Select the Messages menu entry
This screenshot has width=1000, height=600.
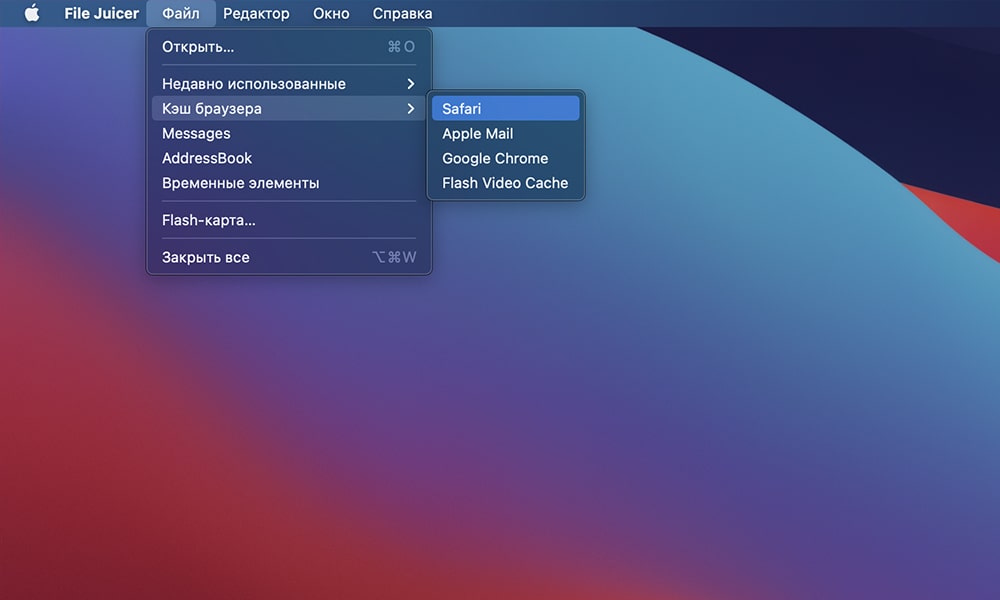[195, 133]
